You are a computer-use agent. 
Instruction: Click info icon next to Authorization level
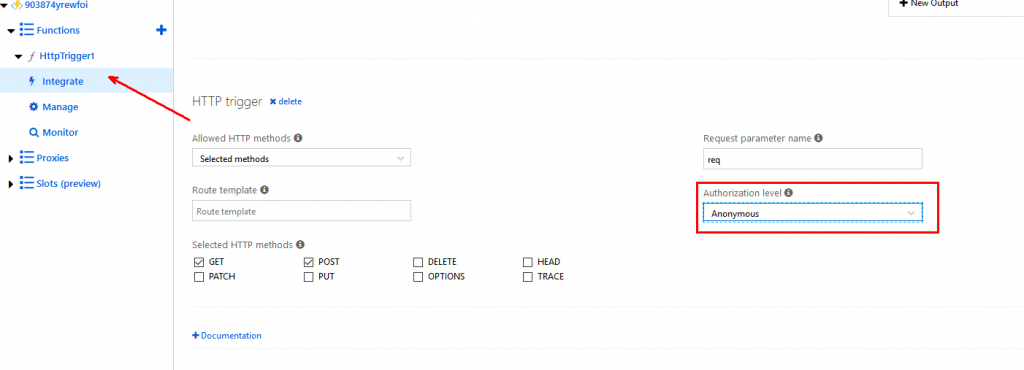[x=788, y=193]
